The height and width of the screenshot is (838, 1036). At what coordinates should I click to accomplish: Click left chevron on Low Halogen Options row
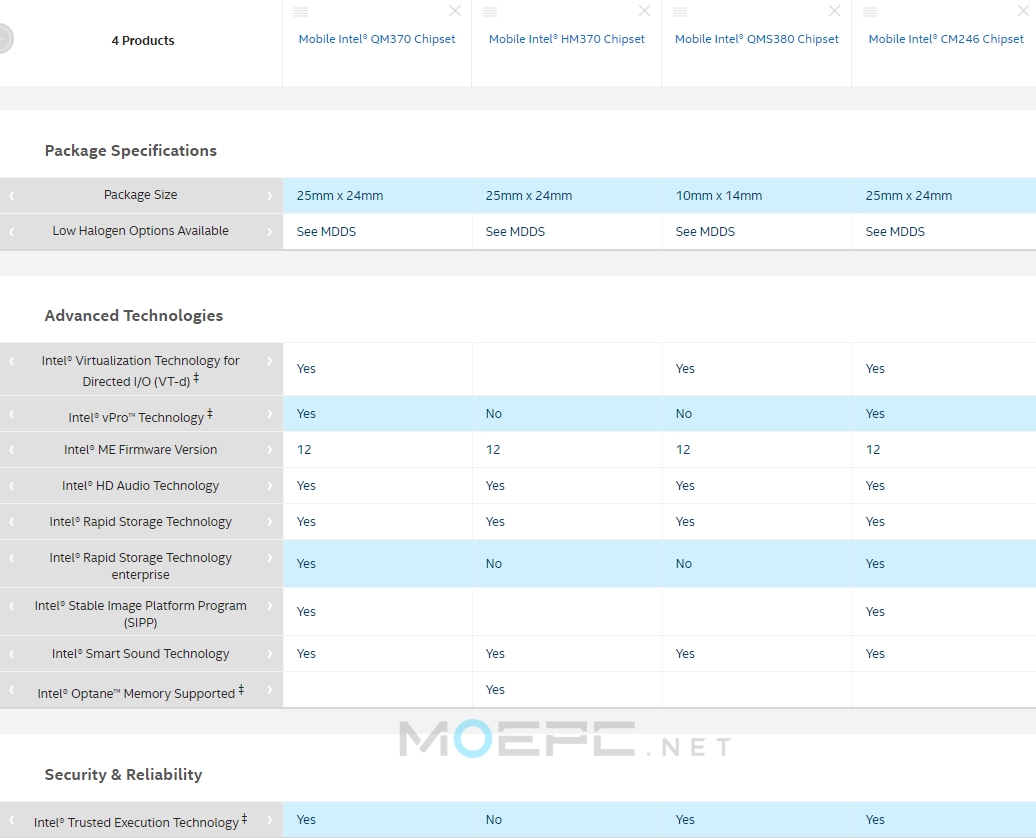[x=11, y=231]
